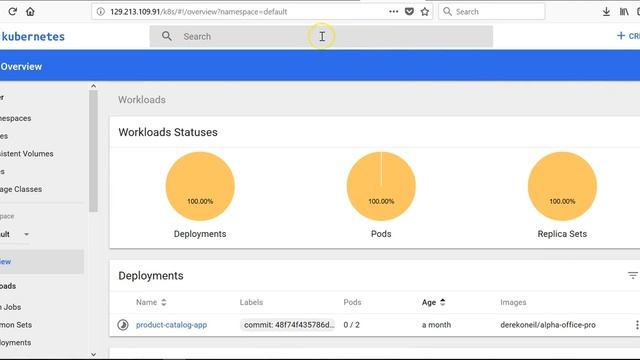The height and width of the screenshot is (360, 640).
Task: Open the Deployments filter icon
Action: (633, 276)
